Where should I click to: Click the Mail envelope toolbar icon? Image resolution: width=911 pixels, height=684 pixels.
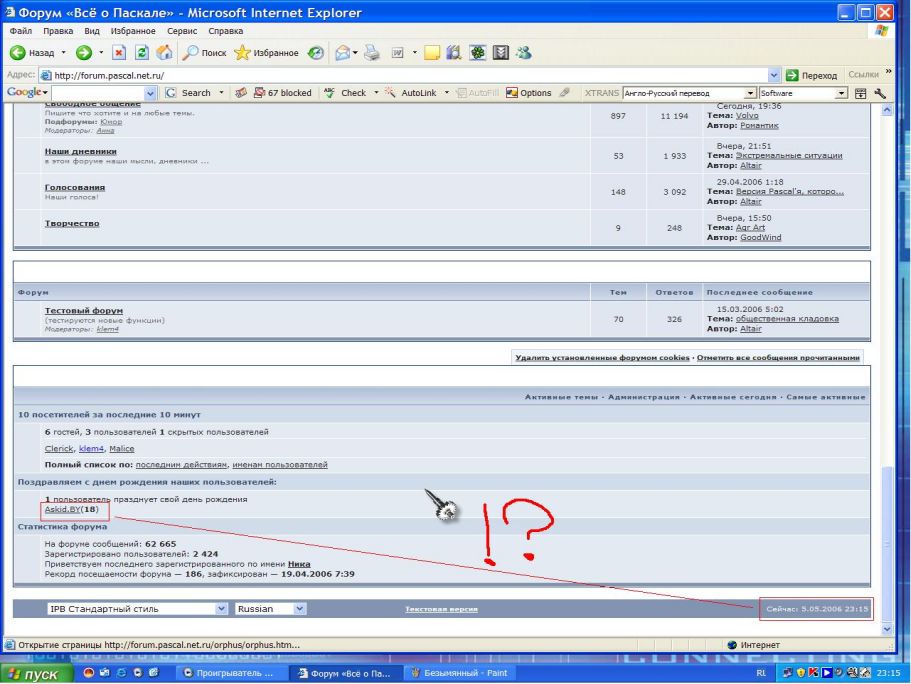pos(338,53)
